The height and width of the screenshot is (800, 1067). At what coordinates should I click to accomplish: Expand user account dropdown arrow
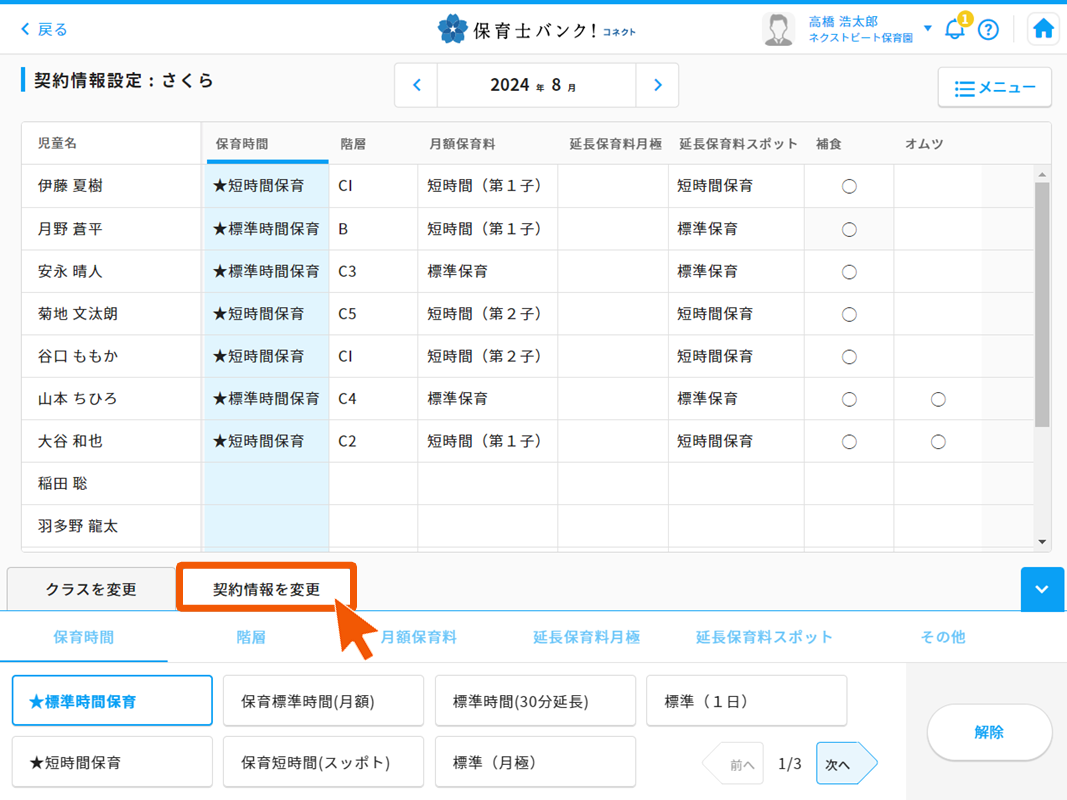coord(927,29)
